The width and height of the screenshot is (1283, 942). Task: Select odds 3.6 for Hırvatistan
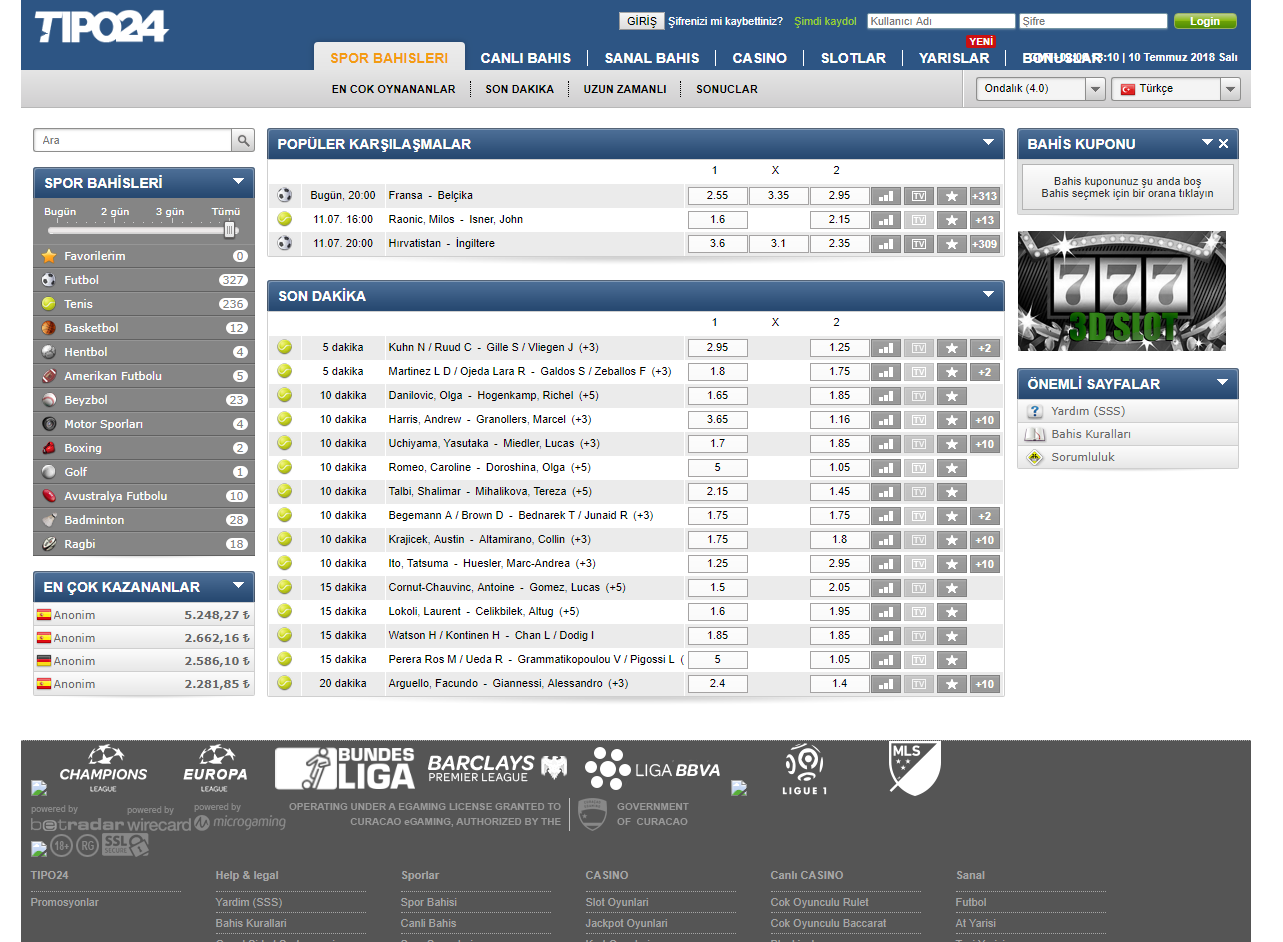(x=717, y=244)
